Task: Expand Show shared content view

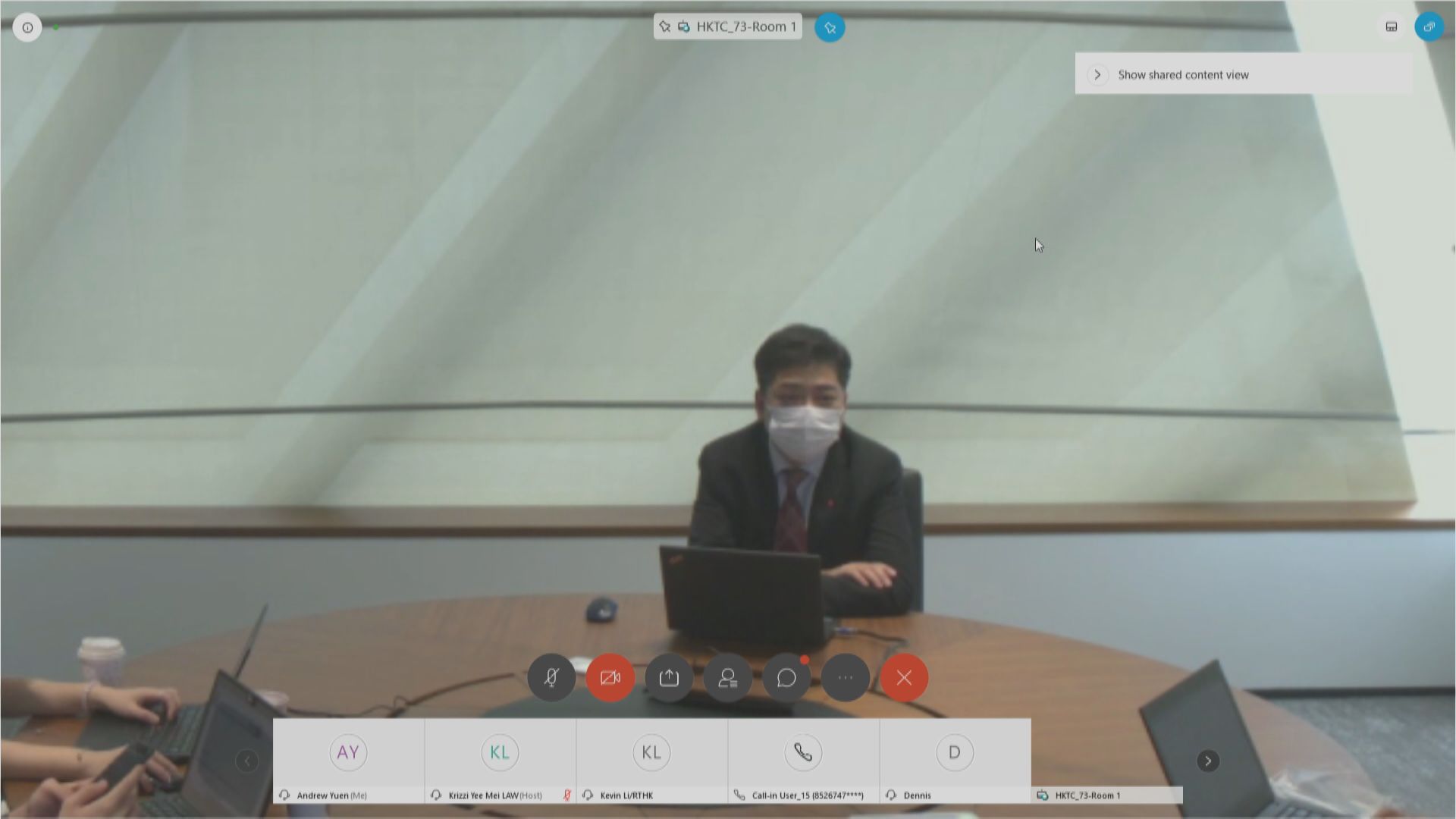Action: click(x=1097, y=74)
